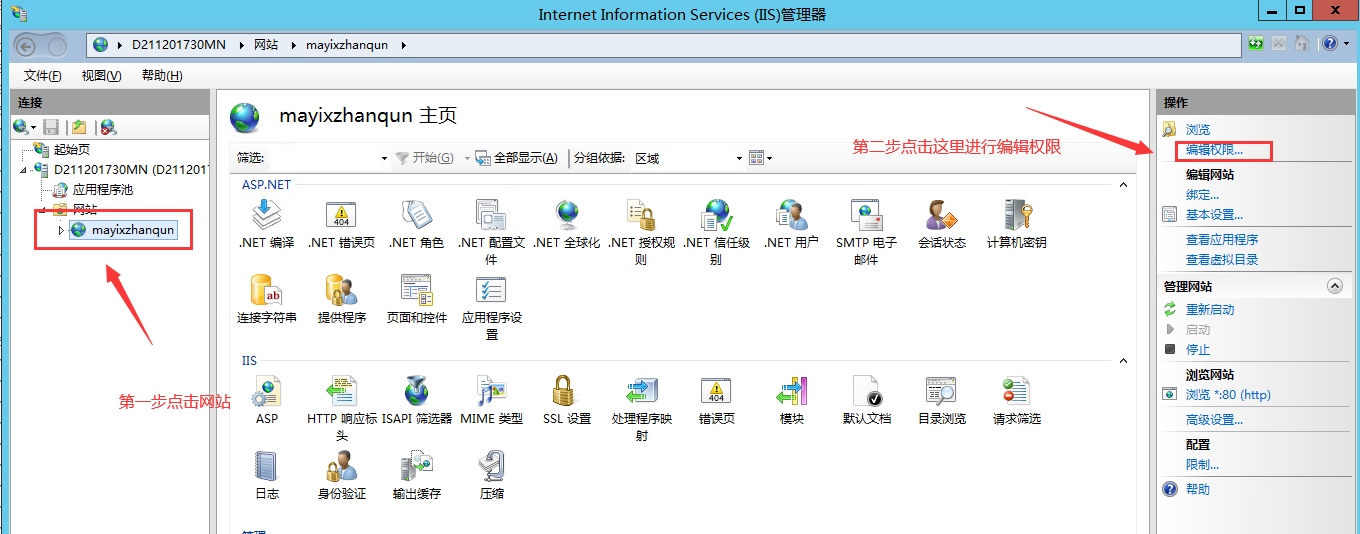
Task: Open the .NET 用户 feature icon
Action: 791,214
